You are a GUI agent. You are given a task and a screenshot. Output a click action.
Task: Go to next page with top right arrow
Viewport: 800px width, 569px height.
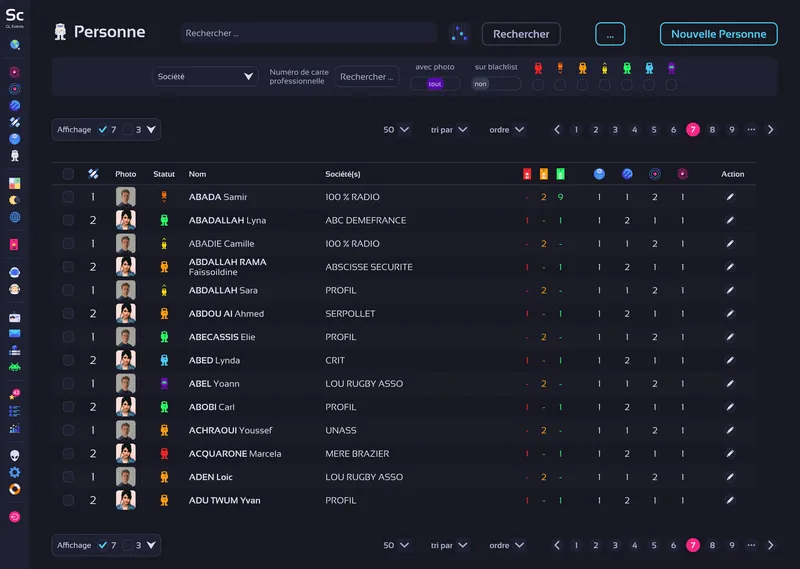click(x=770, y=129)
